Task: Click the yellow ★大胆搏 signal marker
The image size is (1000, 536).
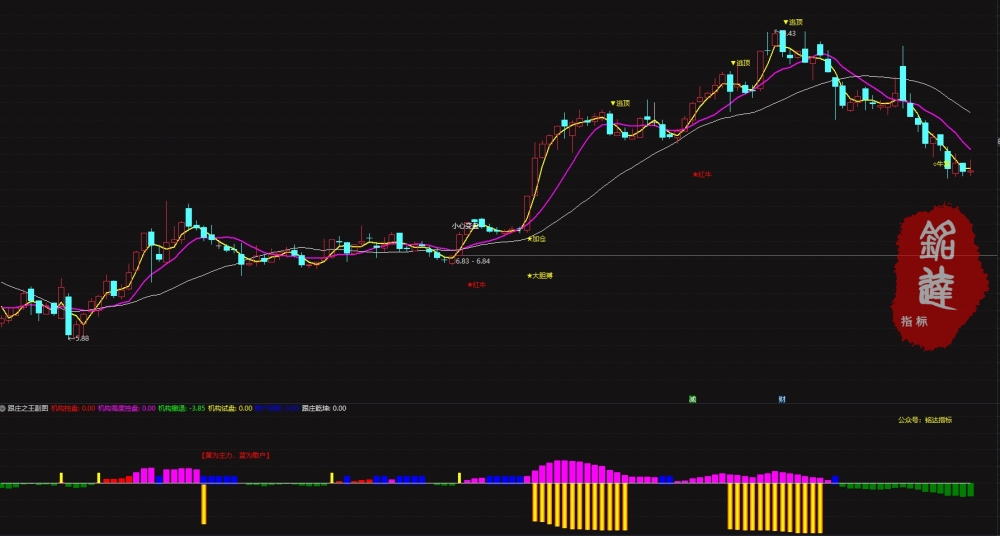Action: click(539, 276)
